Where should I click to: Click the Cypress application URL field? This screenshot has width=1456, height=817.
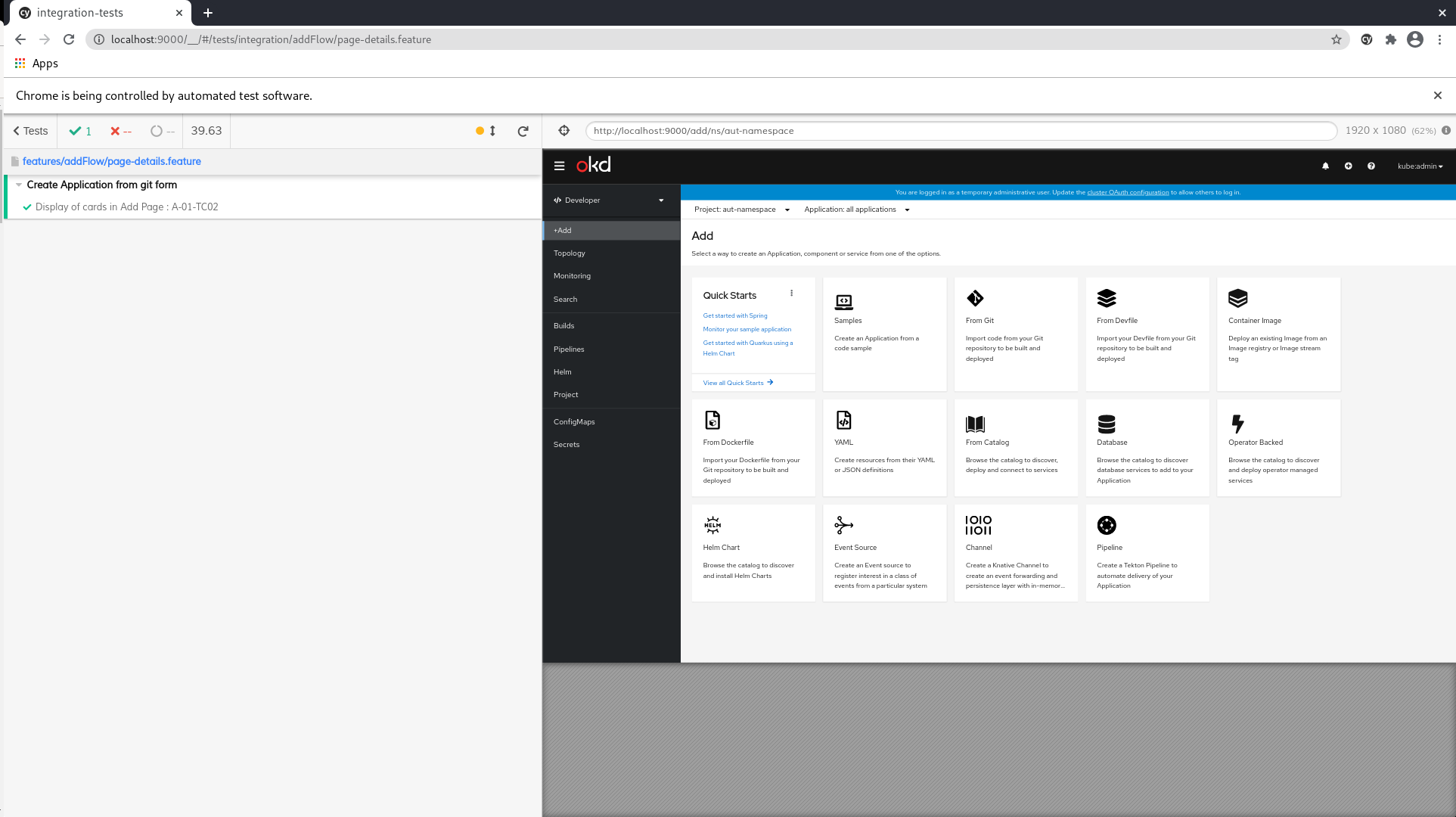(961, 131)
